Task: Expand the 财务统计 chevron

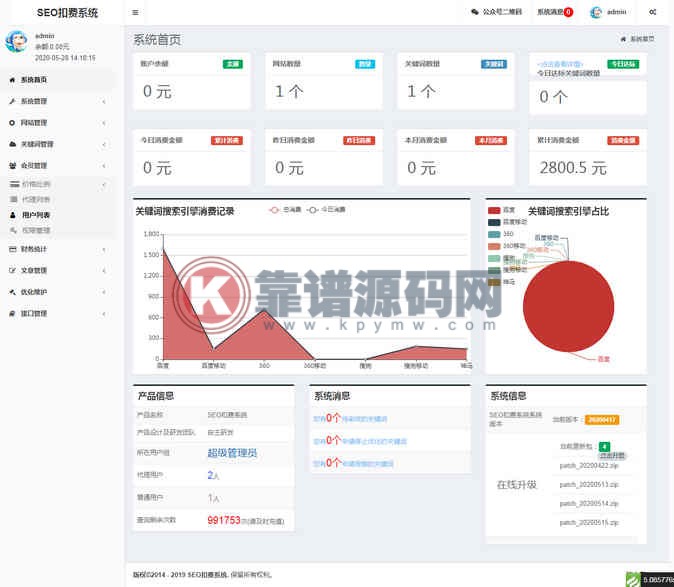Action: click(x=104, y=249)
